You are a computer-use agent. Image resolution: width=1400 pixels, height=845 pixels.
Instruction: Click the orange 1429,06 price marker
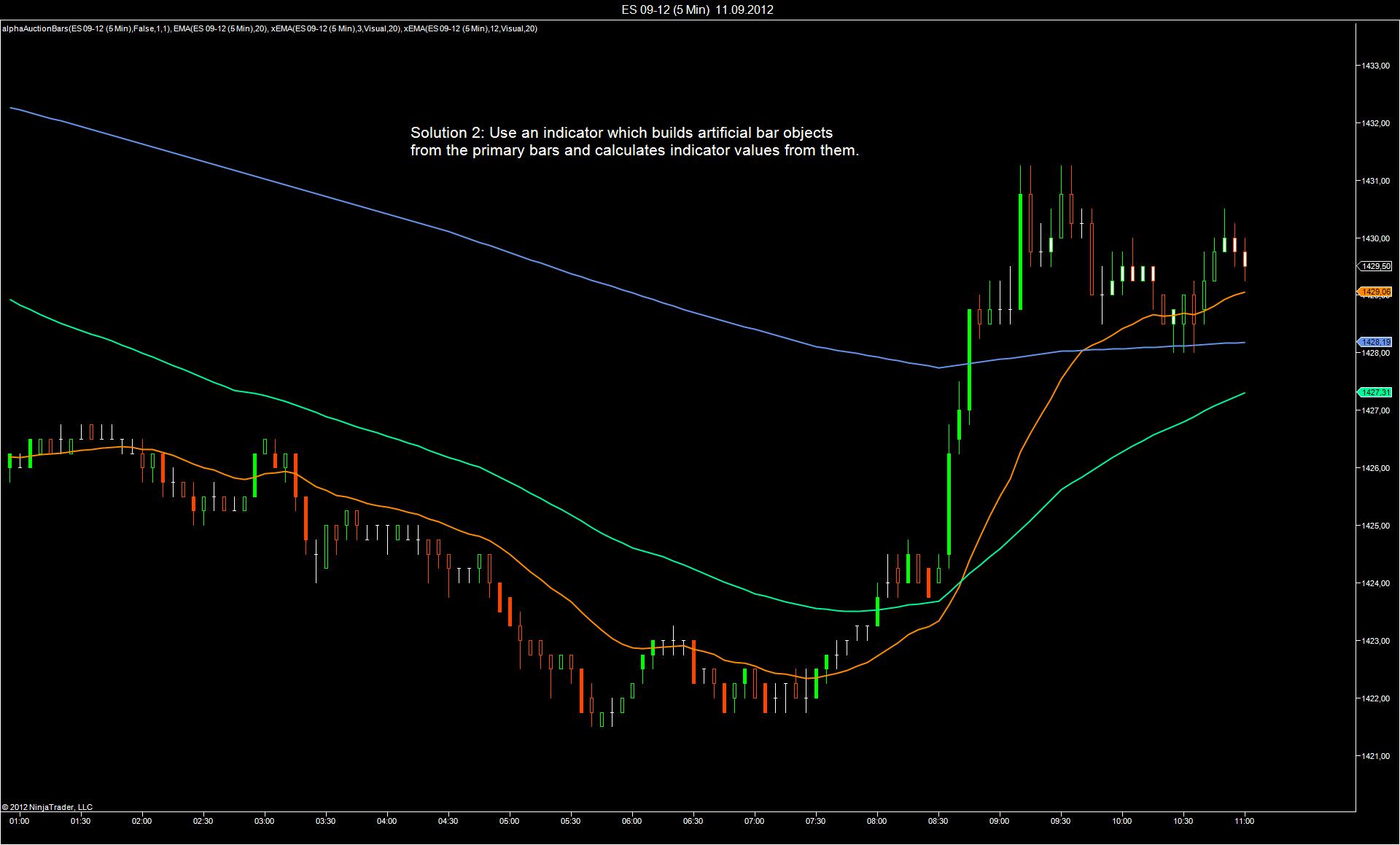coord(1375,292)
